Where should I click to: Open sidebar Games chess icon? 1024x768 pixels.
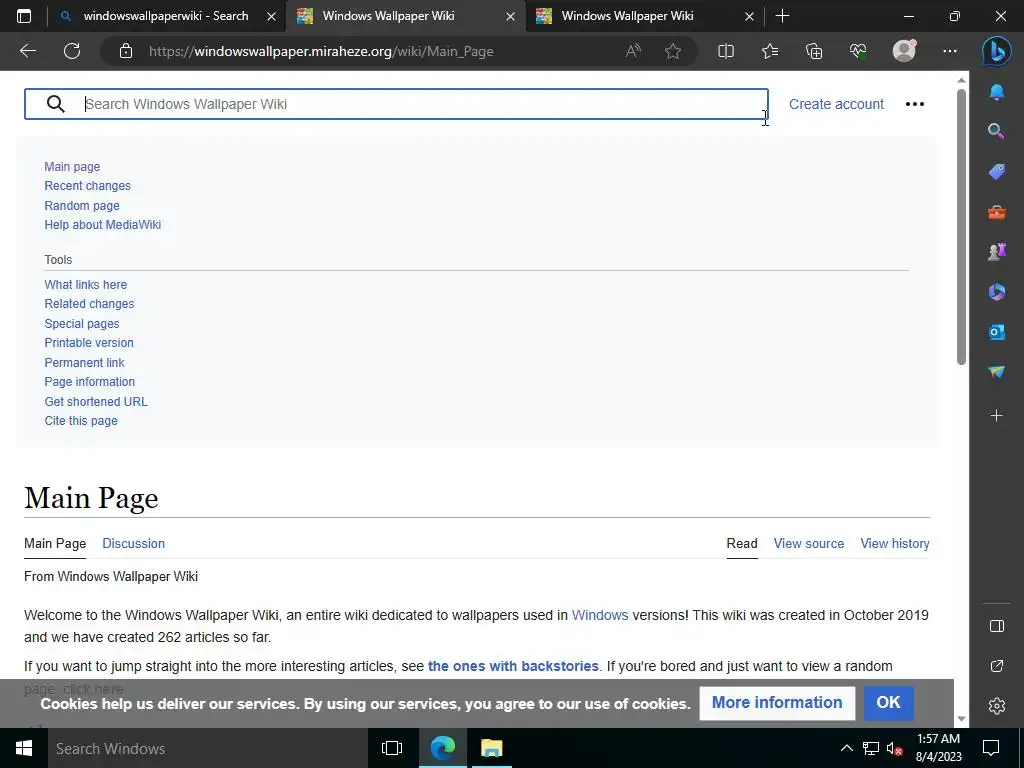tap(997, 251)
